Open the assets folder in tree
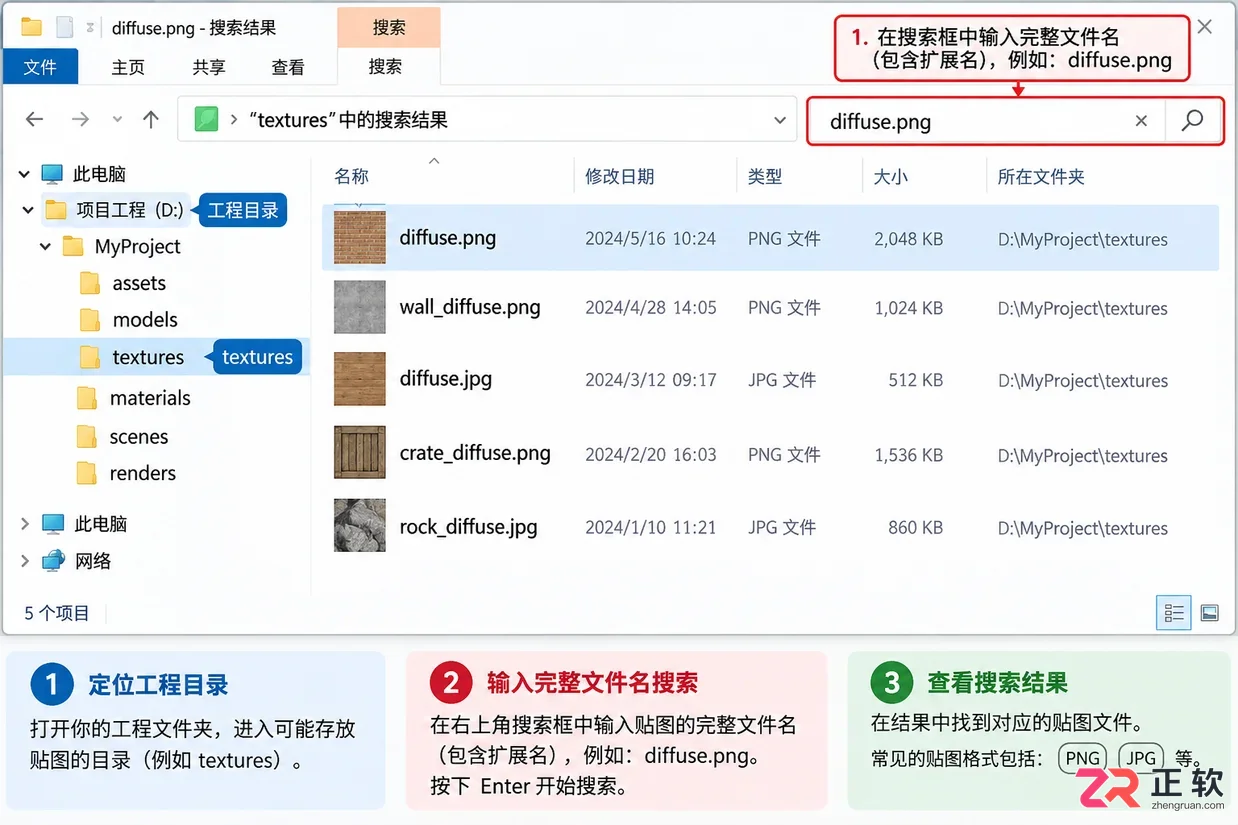The height and width of the screenshot is (825, 1238). coord(139,283)
